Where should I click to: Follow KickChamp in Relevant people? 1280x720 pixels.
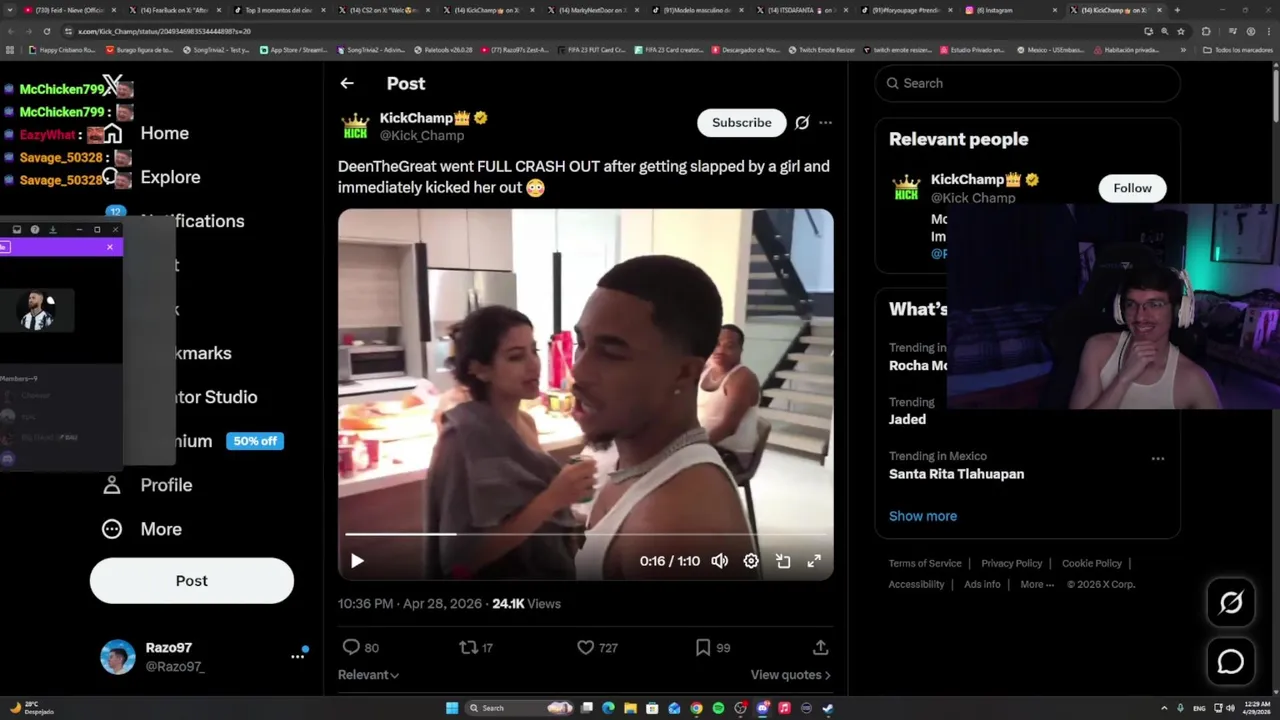tap(1132, 188)
